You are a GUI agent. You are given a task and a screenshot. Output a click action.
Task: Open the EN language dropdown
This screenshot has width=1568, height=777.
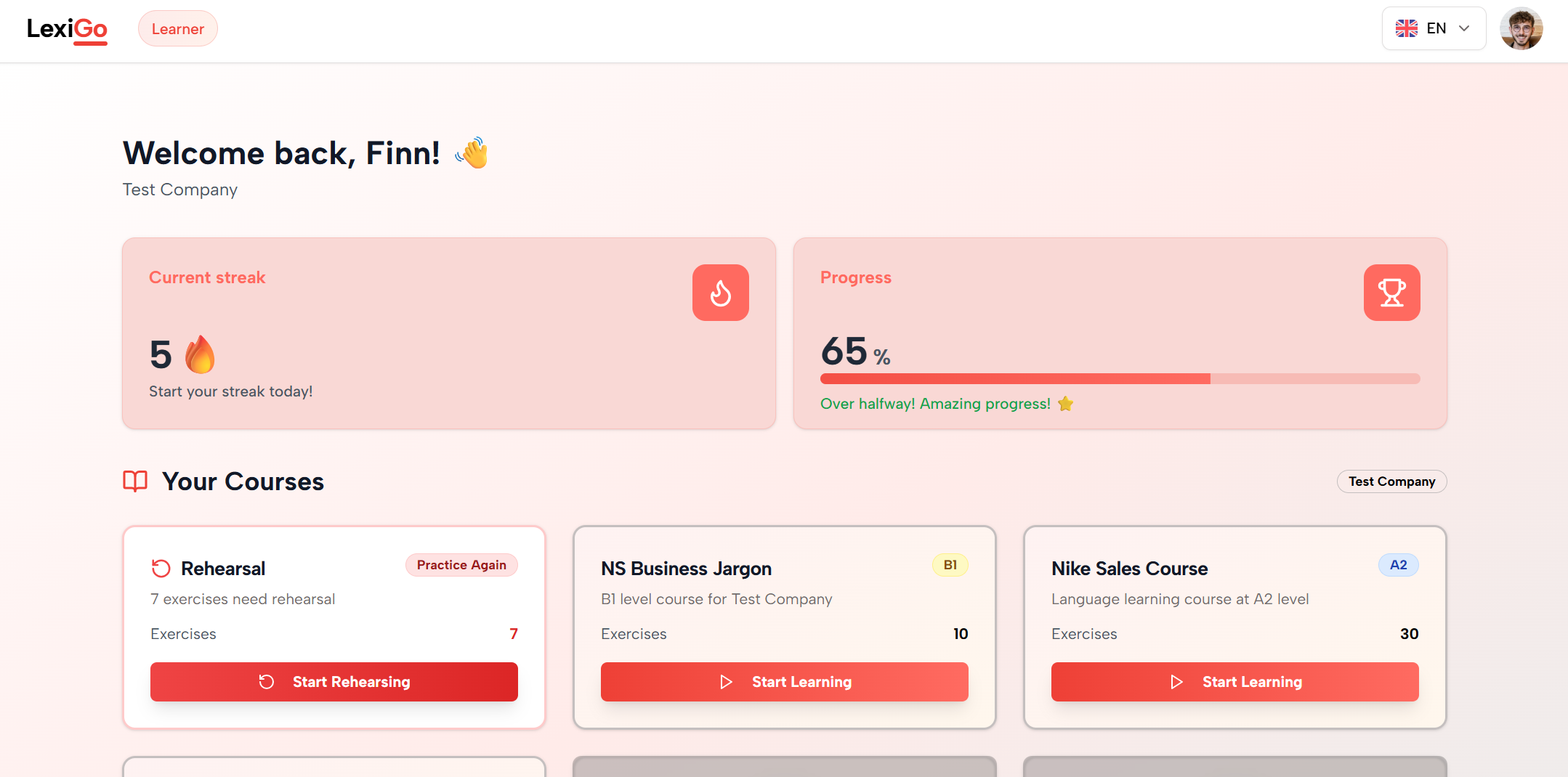click(1434, 28)
